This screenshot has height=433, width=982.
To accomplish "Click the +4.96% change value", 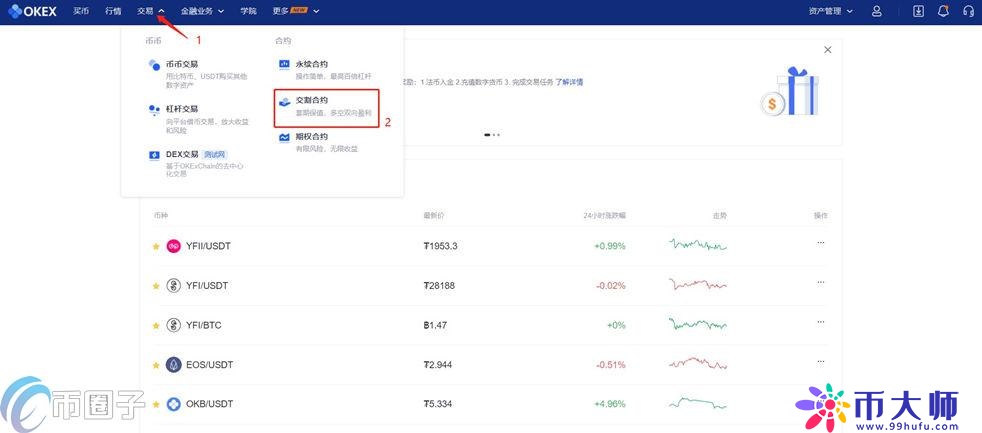I will click(610, 404).
